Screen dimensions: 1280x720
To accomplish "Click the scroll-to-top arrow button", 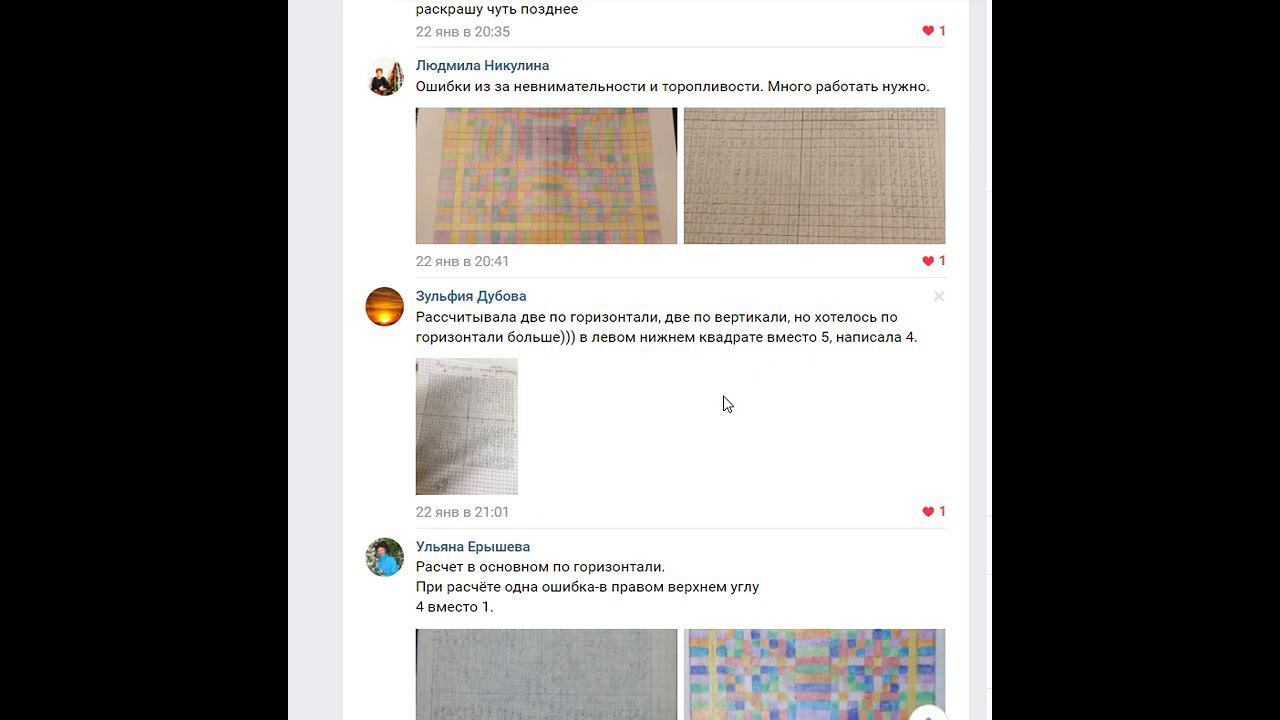I will click(928, 712).
